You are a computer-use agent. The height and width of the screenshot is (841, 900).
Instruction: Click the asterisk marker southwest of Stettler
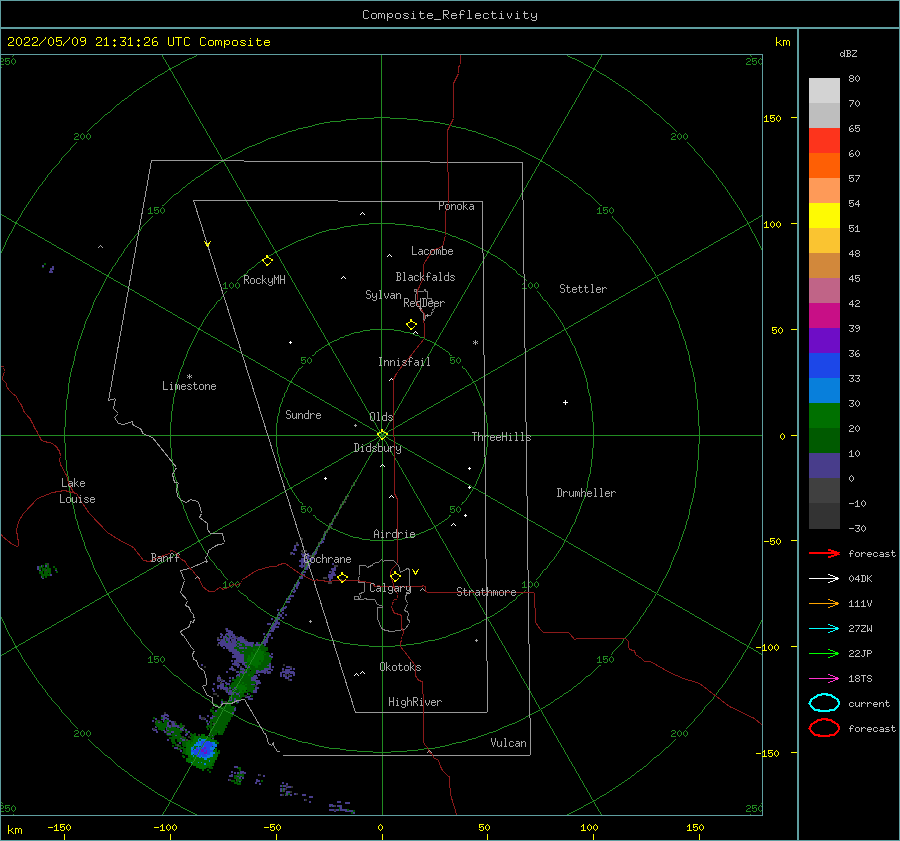point(475,343)
